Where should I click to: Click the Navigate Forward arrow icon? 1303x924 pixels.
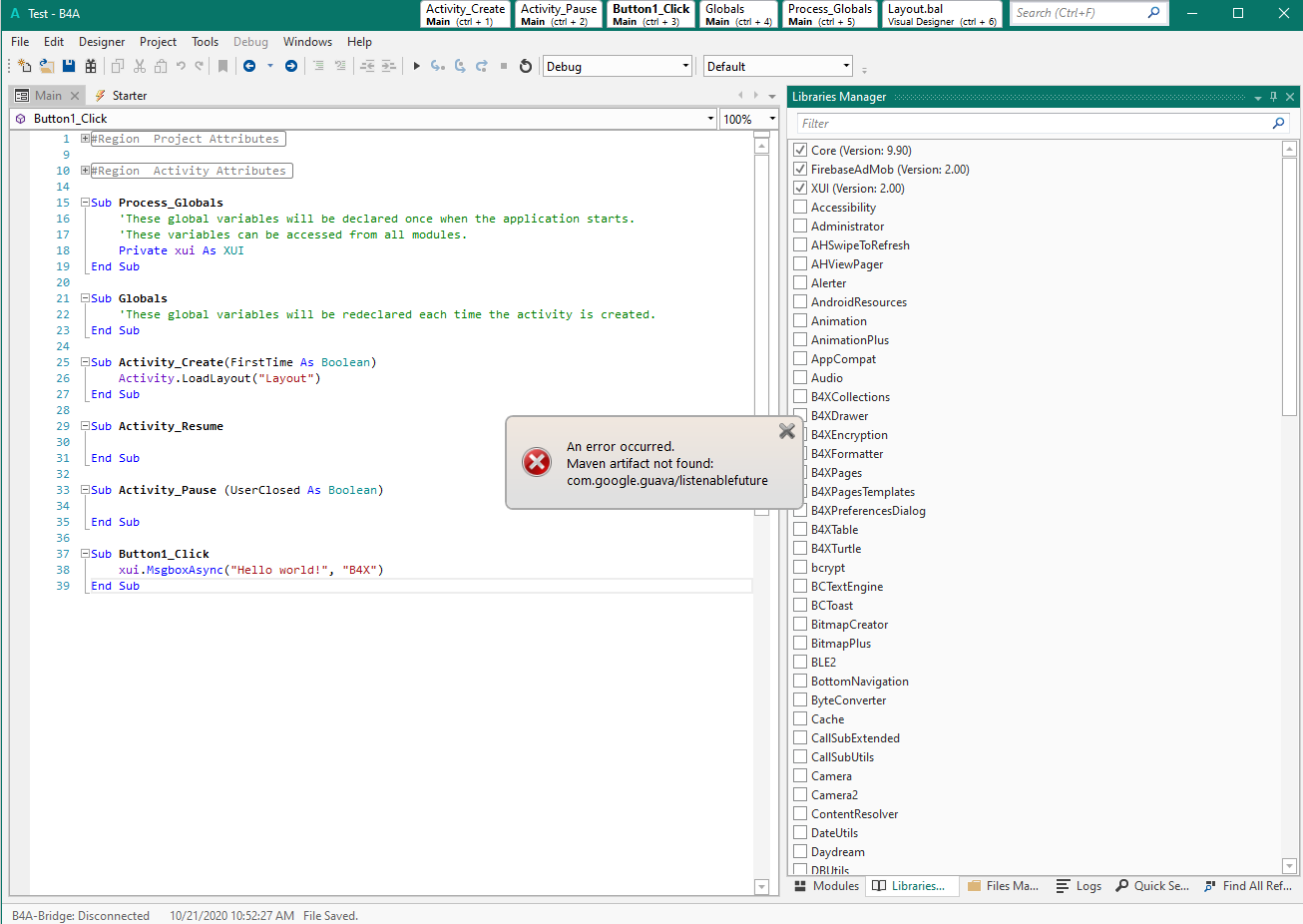(x=291, y=66)
